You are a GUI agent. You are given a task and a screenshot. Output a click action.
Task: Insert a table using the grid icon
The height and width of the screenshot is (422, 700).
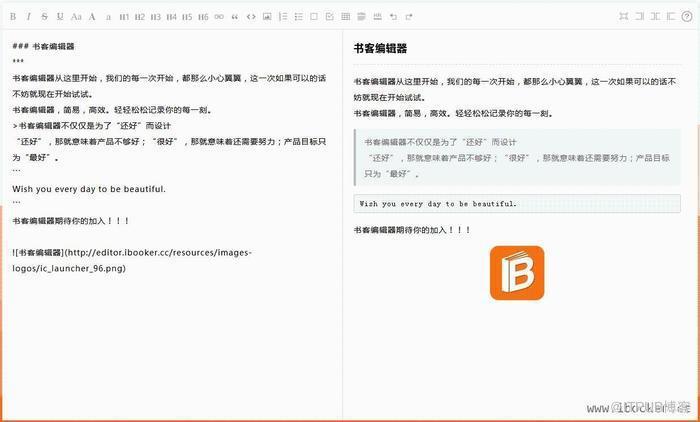point(346,17)
